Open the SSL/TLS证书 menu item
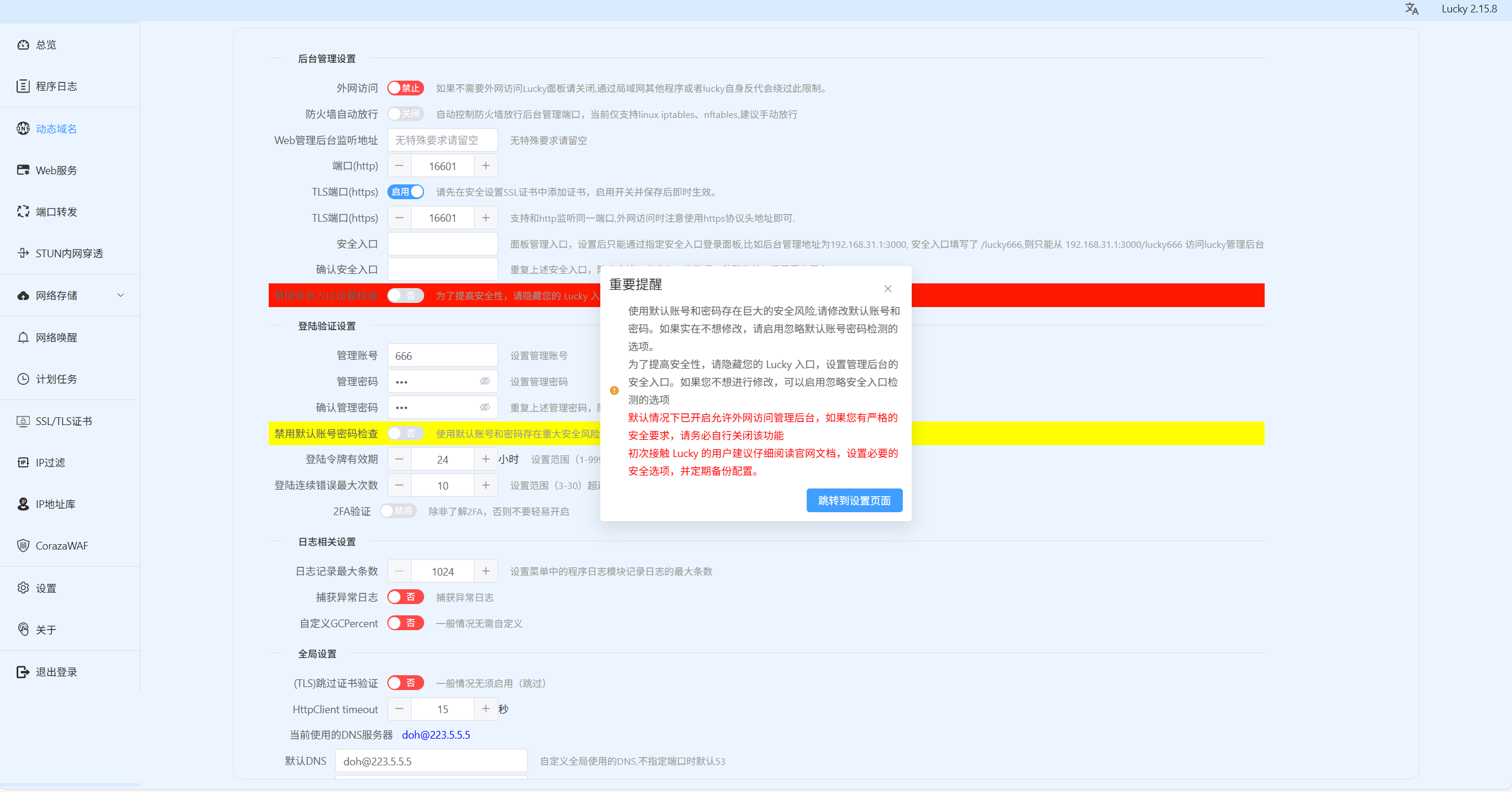The width and height of the screenshot is (1512, 792). click(x=63, y=421)
